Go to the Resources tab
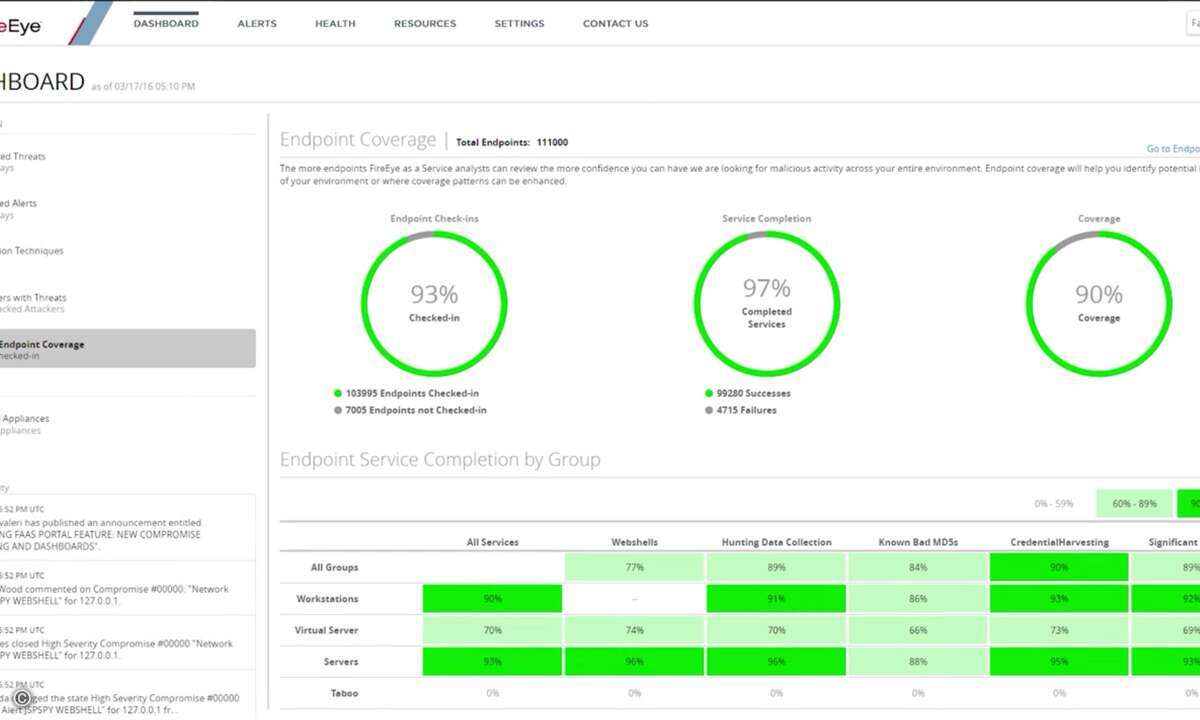Screen dimensions: 1200x720 click(x=425, y=23)
